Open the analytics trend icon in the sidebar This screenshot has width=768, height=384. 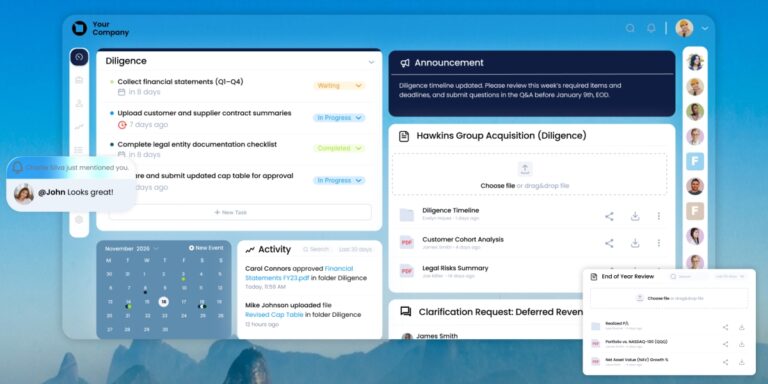click(x=79, y=127)
